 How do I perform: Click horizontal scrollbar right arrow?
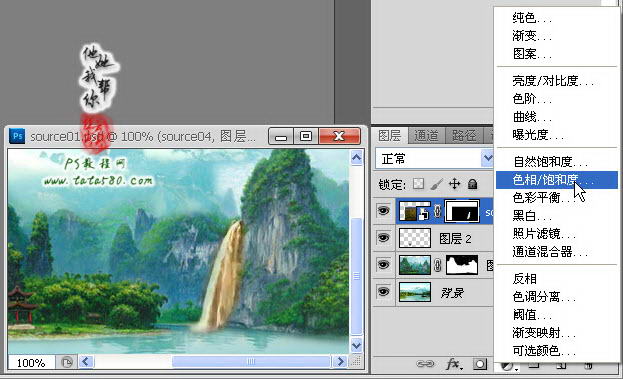(x=340, y=362)
